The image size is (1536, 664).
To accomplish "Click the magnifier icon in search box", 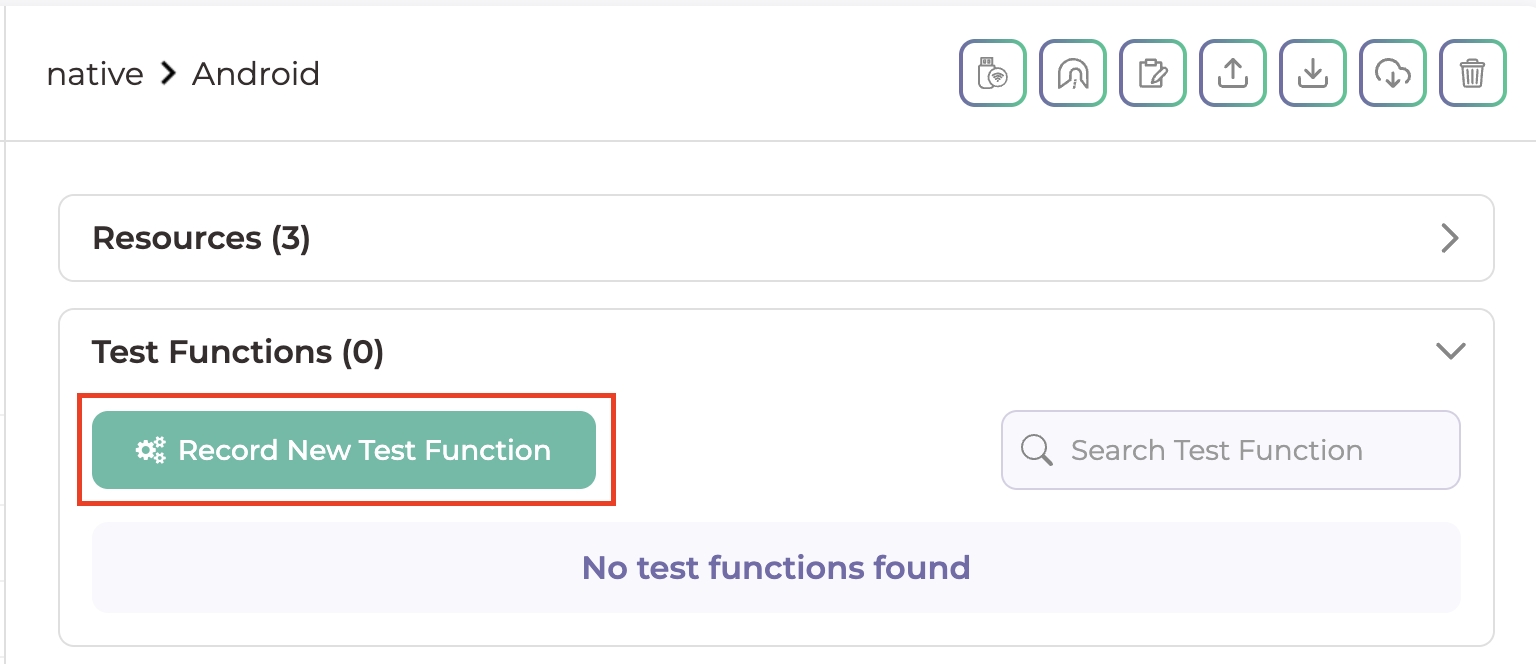I will pos(1037,450).
